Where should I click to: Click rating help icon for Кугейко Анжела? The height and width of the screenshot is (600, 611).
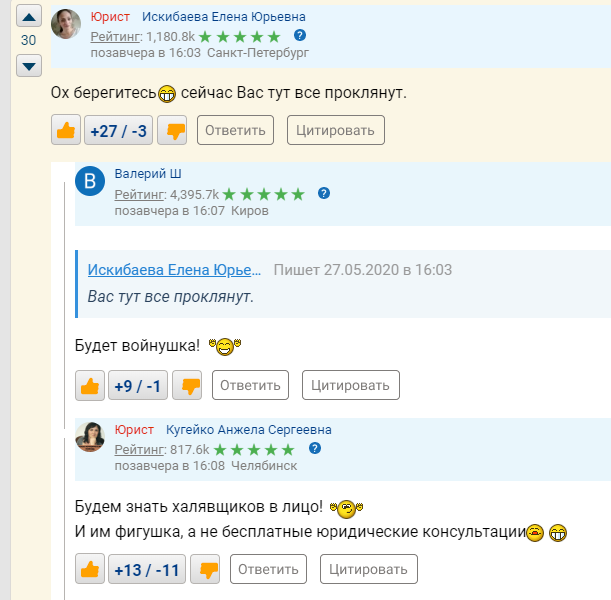point(316,448)
